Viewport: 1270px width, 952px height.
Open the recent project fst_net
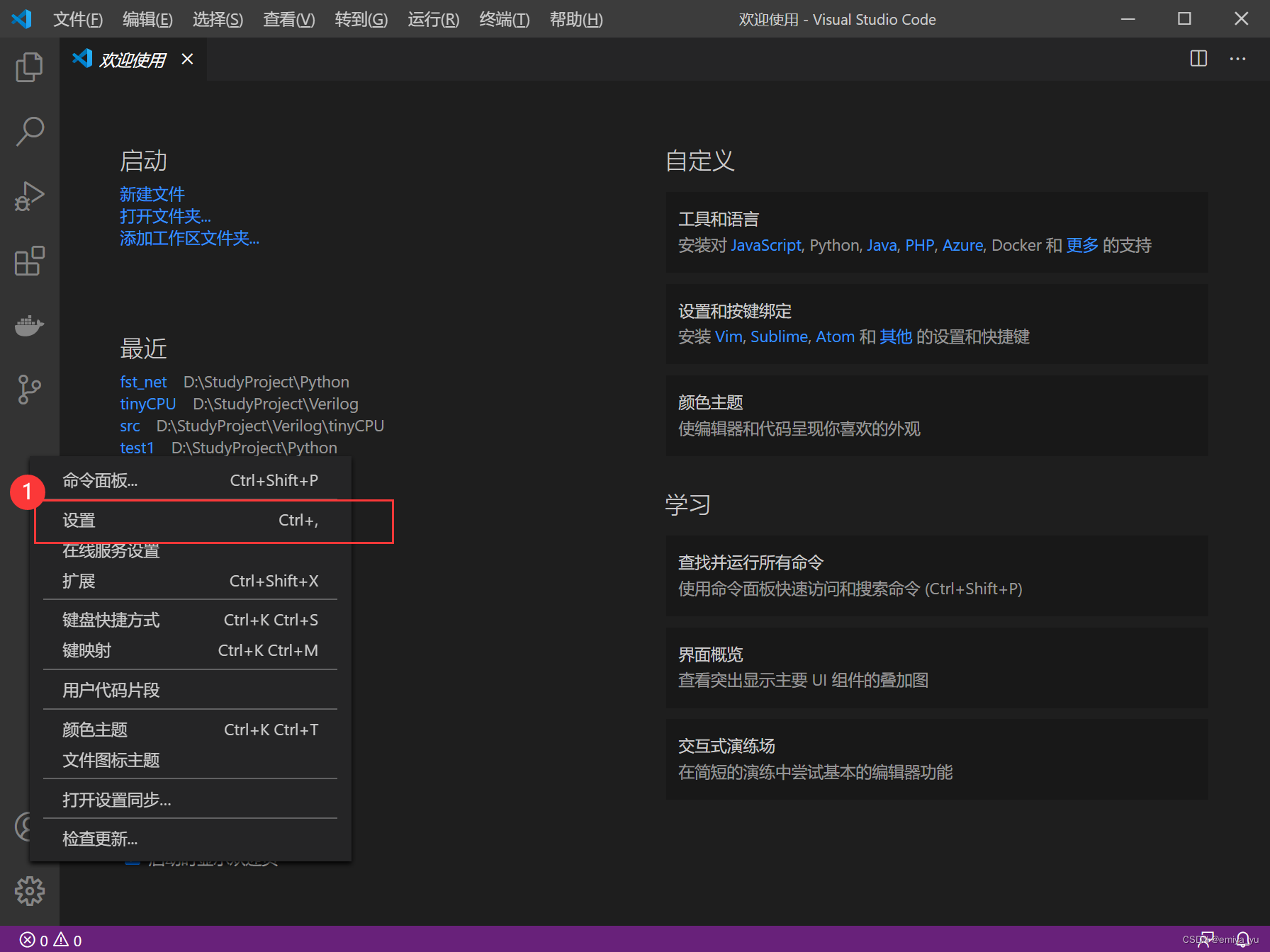click(142, 381)
